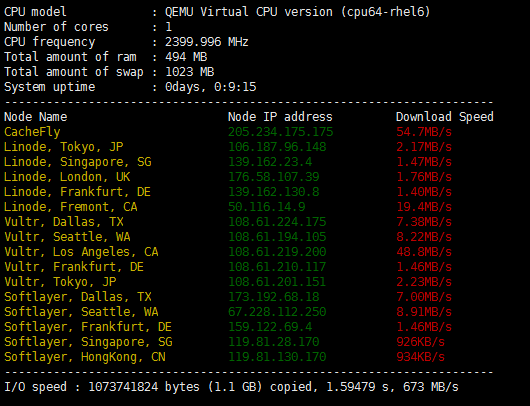Select IP address 108.61.194.105
This screenshot has width=530, height=406.
click(x=277, y=237)
